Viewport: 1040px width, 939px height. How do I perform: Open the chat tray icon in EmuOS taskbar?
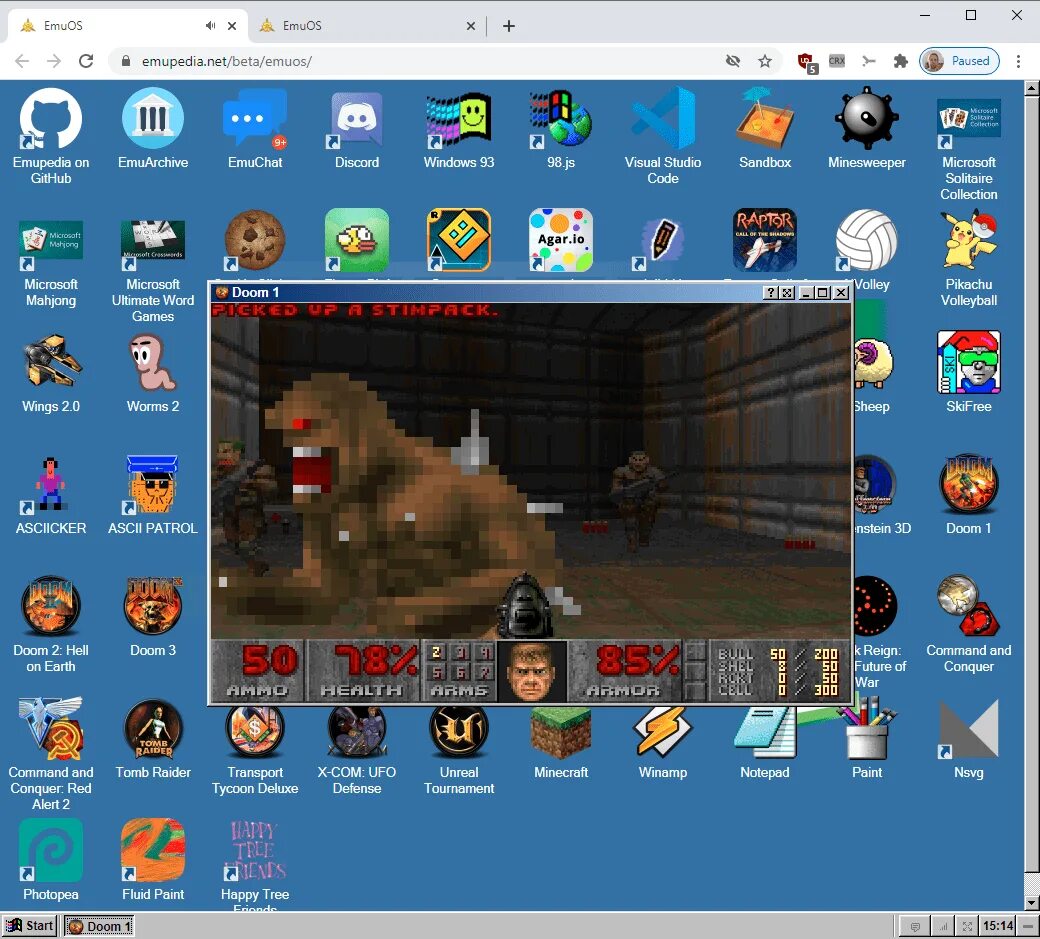coord(915,926)
